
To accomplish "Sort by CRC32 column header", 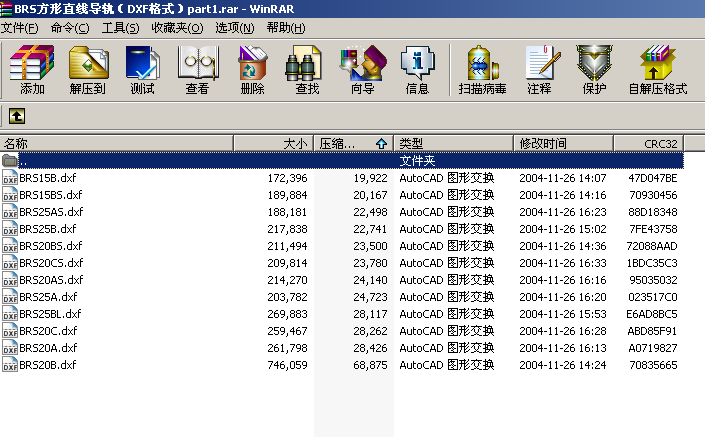I will coord(648,143).
